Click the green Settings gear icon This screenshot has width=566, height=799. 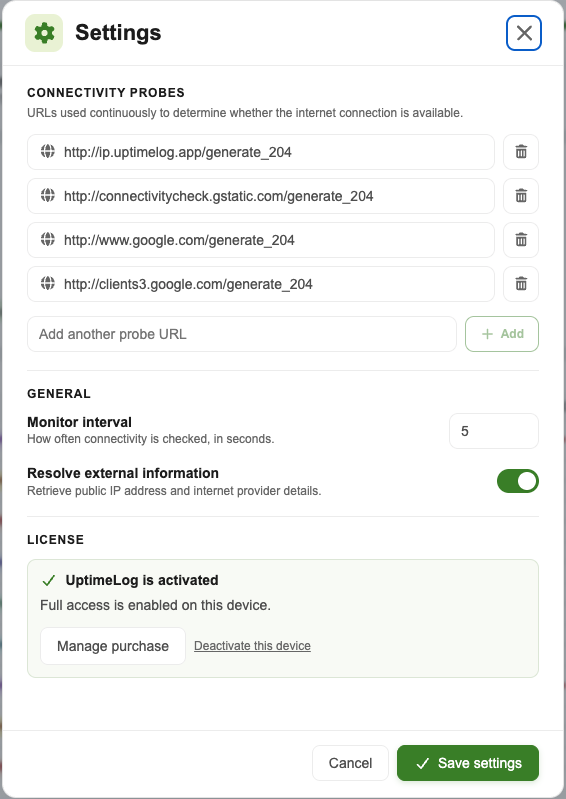(x=44, y=33)
